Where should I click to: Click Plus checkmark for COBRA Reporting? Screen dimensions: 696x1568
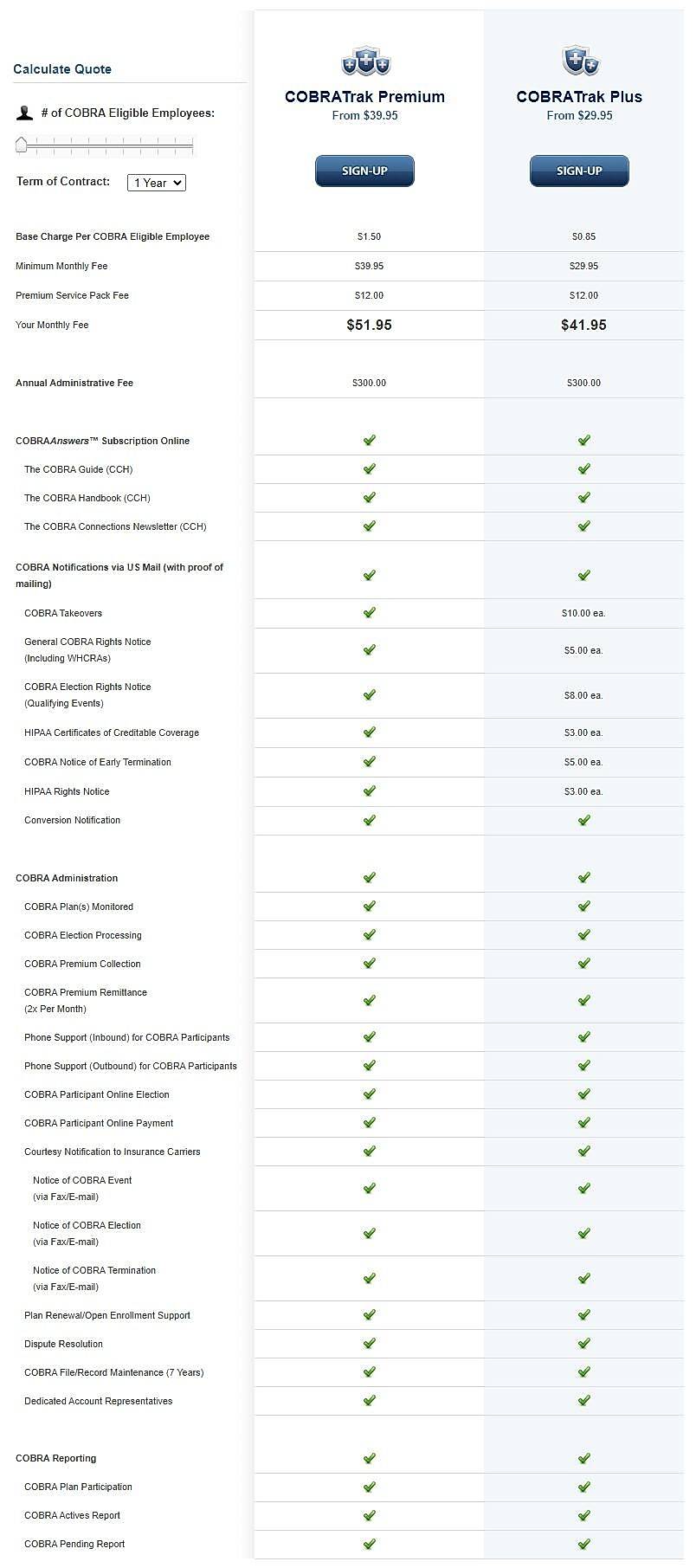tap(583, 1458)
